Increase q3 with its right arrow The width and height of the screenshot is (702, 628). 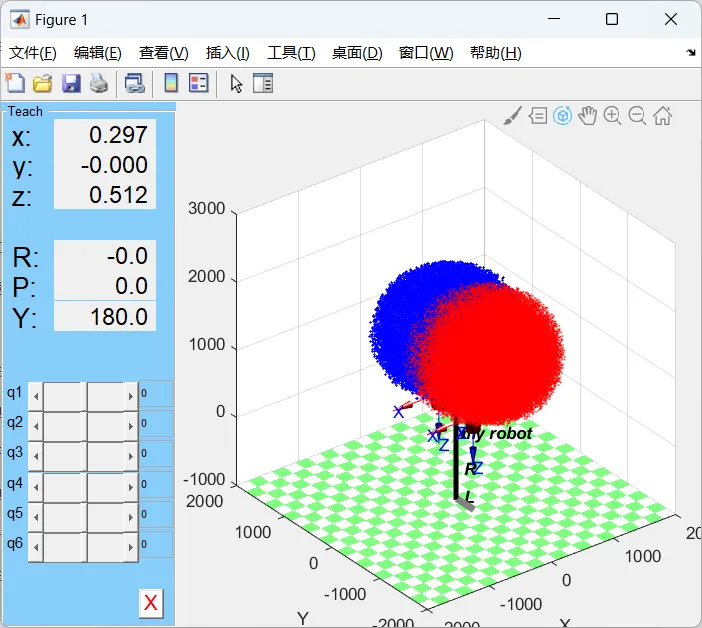pos(131,457)
